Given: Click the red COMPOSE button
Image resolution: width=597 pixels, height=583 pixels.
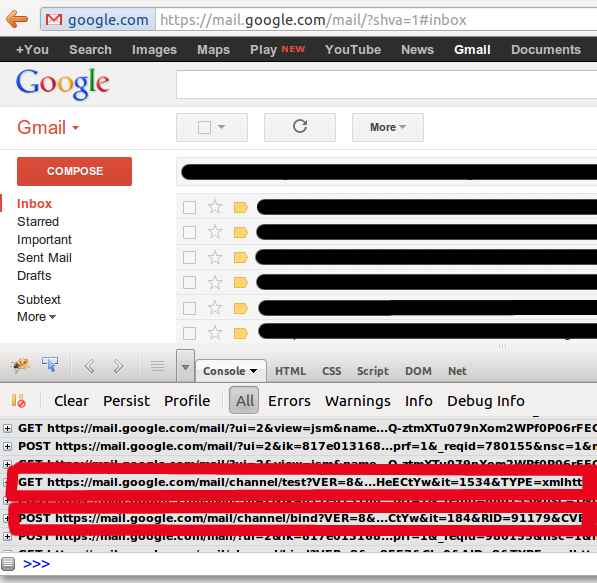Looking at the screenshot, I should pos(75,171).
